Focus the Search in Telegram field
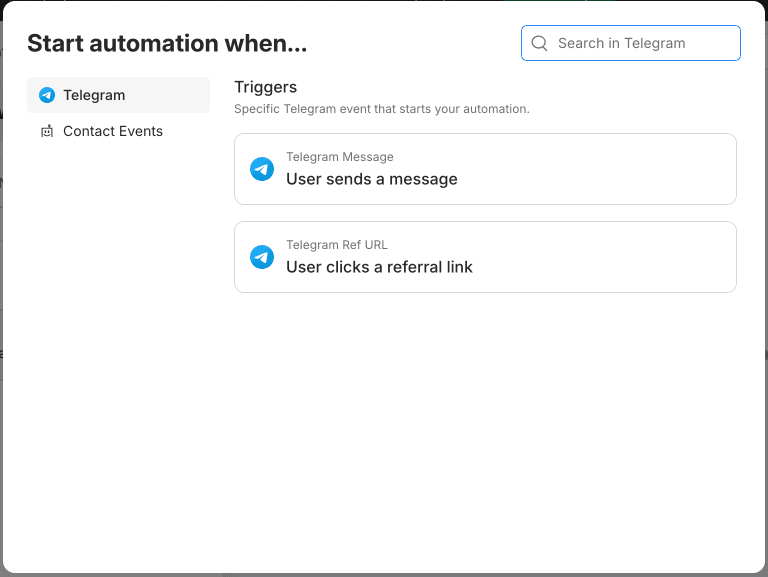Image resolution: width=768 pixels, height=577 pixels. tap(631, 43)
